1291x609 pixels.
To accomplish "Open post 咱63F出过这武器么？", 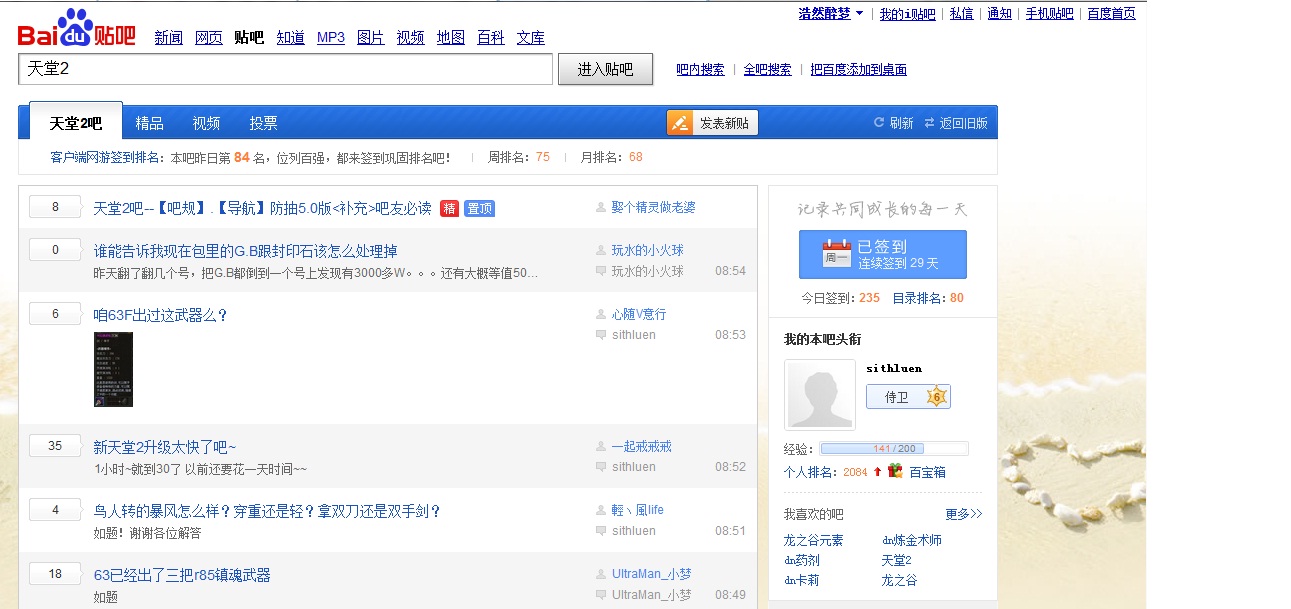I will pos(160,315).
